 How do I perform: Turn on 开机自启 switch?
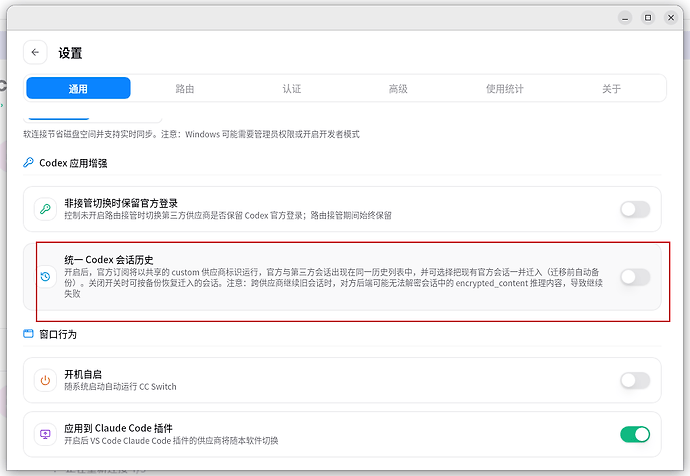pos(635,380)
